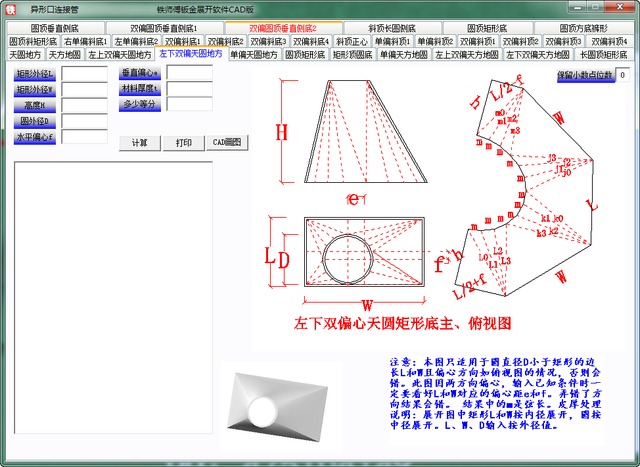Click the 矩形外径L label button
This screenshot has width=640, height=467.
[x=35, y=74]
